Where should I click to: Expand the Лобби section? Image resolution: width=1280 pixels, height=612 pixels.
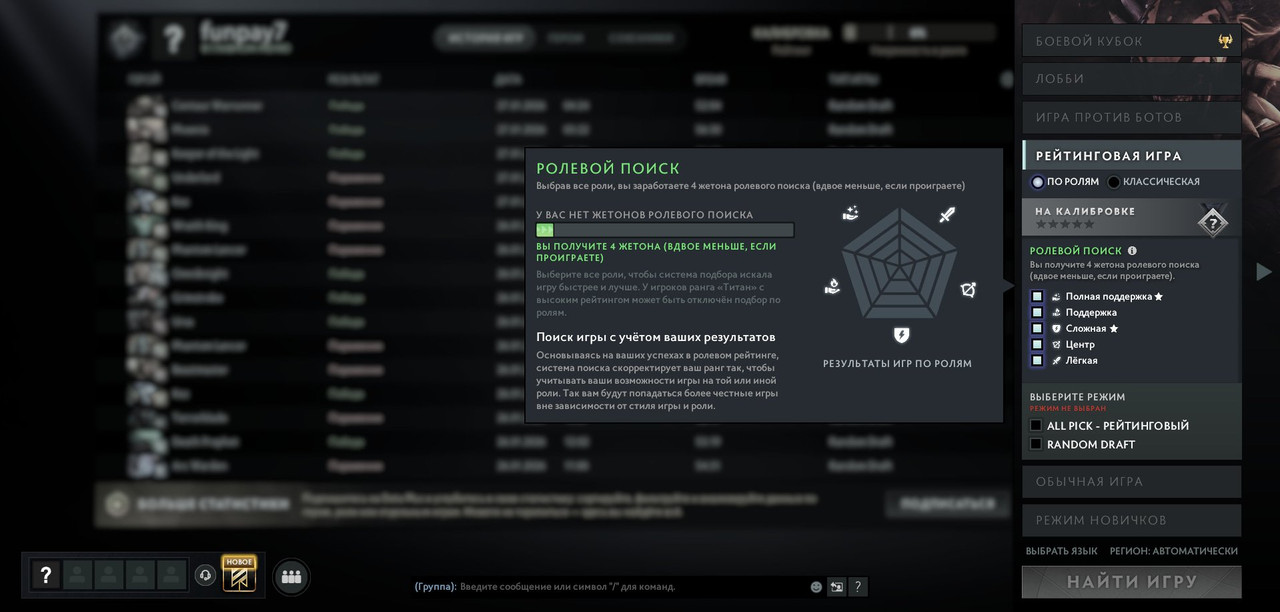(1131, 79)
